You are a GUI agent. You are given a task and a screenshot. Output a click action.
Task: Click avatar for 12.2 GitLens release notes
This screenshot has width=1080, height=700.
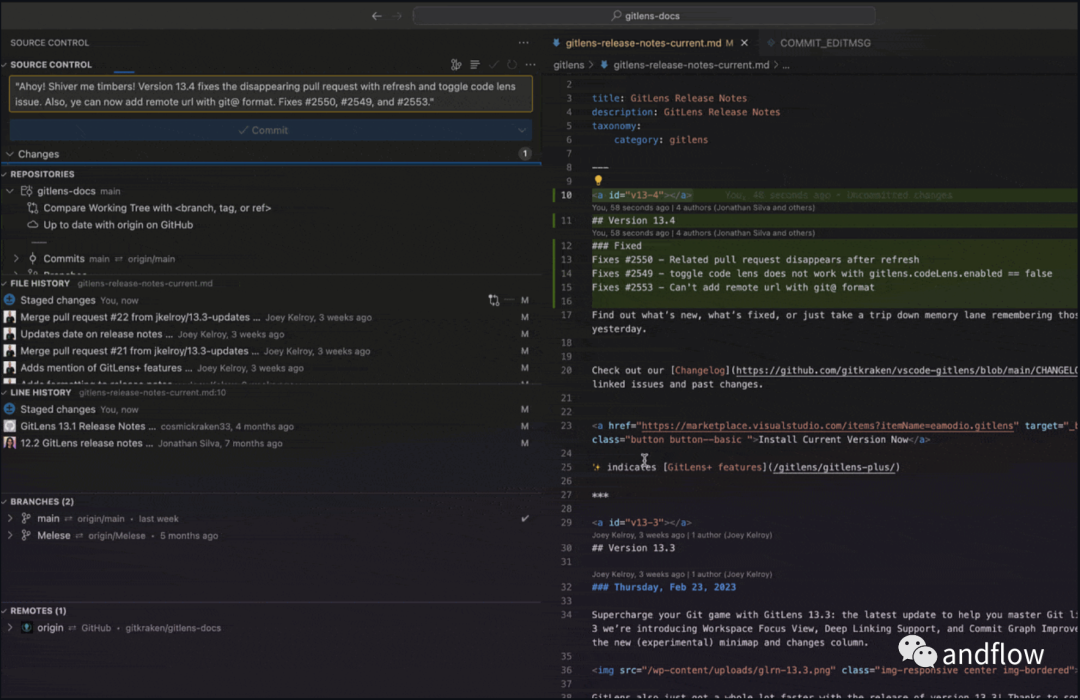click(x=10, y=443)
